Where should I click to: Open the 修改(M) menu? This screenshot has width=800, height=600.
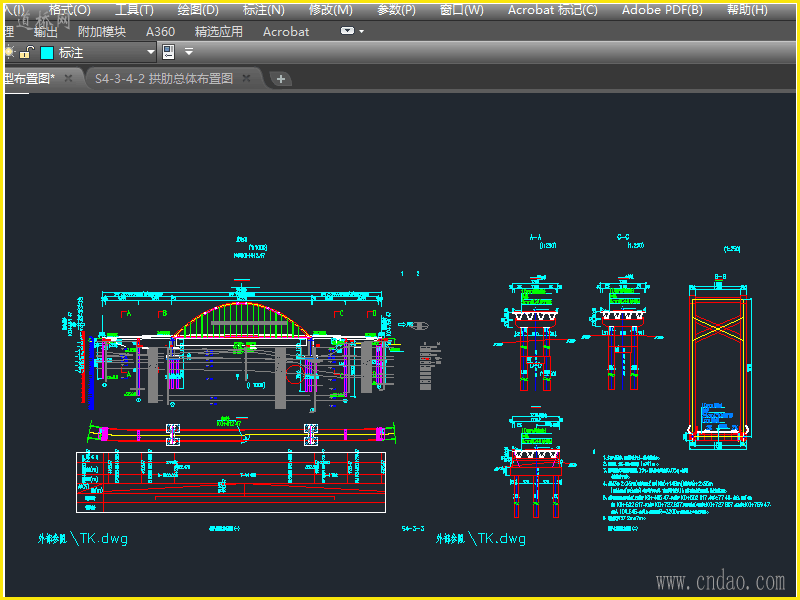[330, 10]
